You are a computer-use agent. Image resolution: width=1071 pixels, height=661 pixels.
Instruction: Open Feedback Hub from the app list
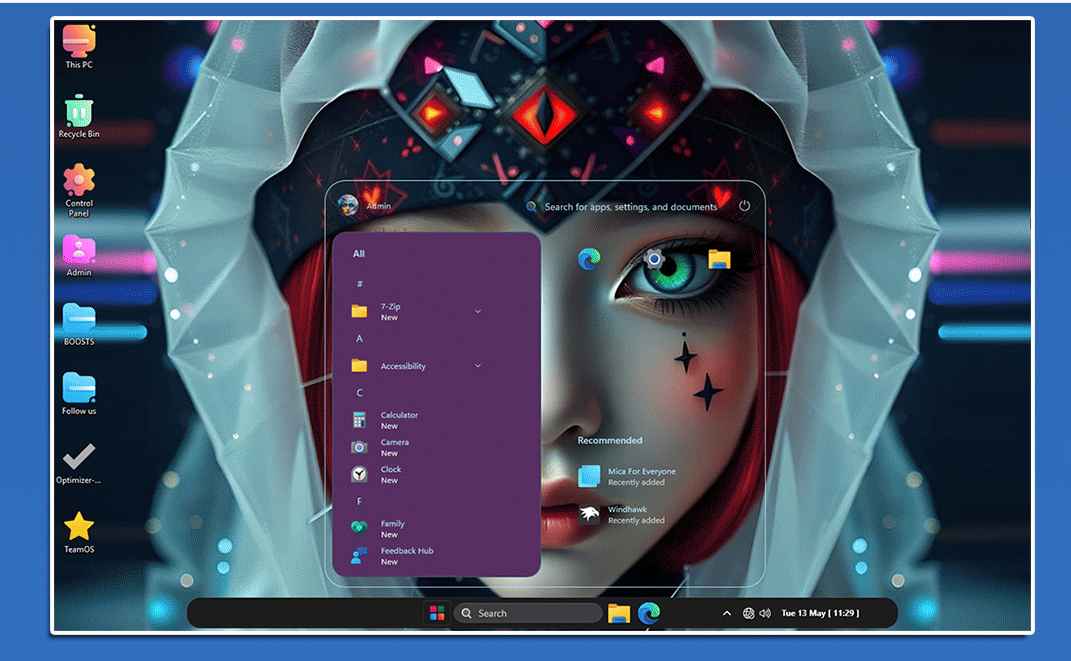point(406,556)
